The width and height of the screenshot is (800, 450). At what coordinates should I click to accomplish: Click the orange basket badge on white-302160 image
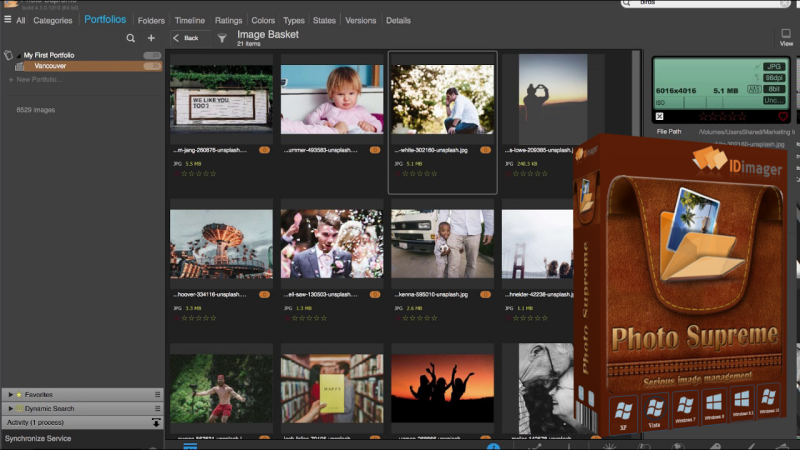[485, 150]
